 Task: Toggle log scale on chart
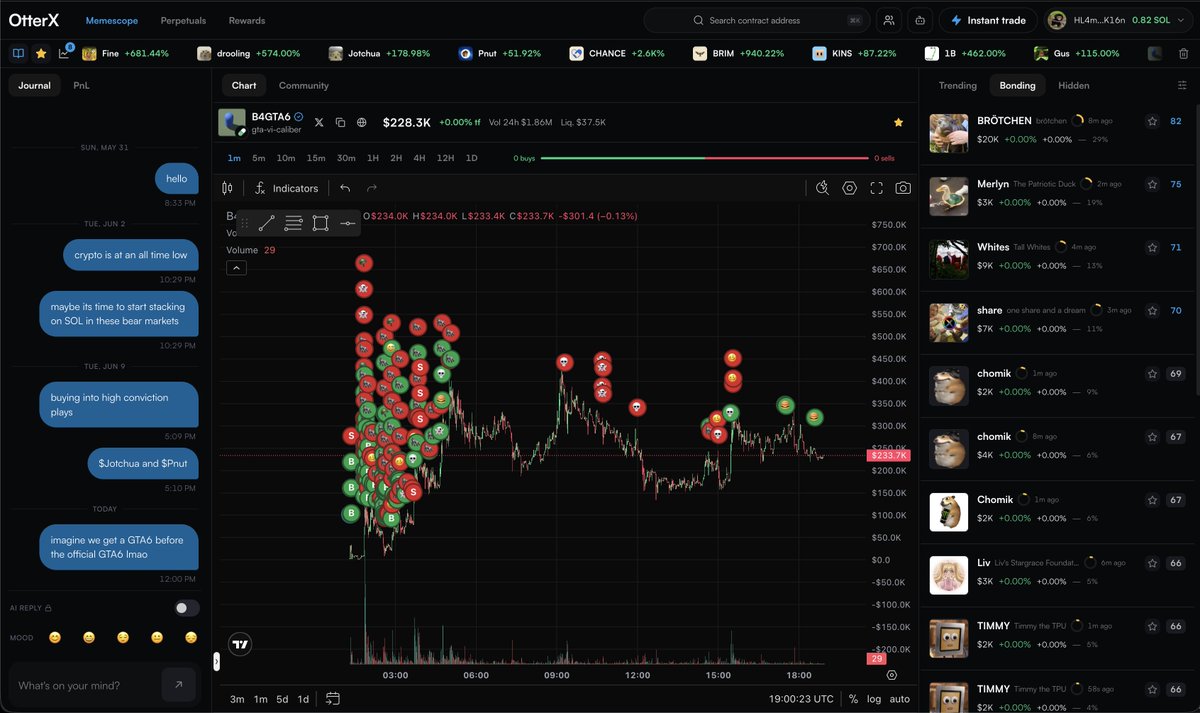pos(874,699)
